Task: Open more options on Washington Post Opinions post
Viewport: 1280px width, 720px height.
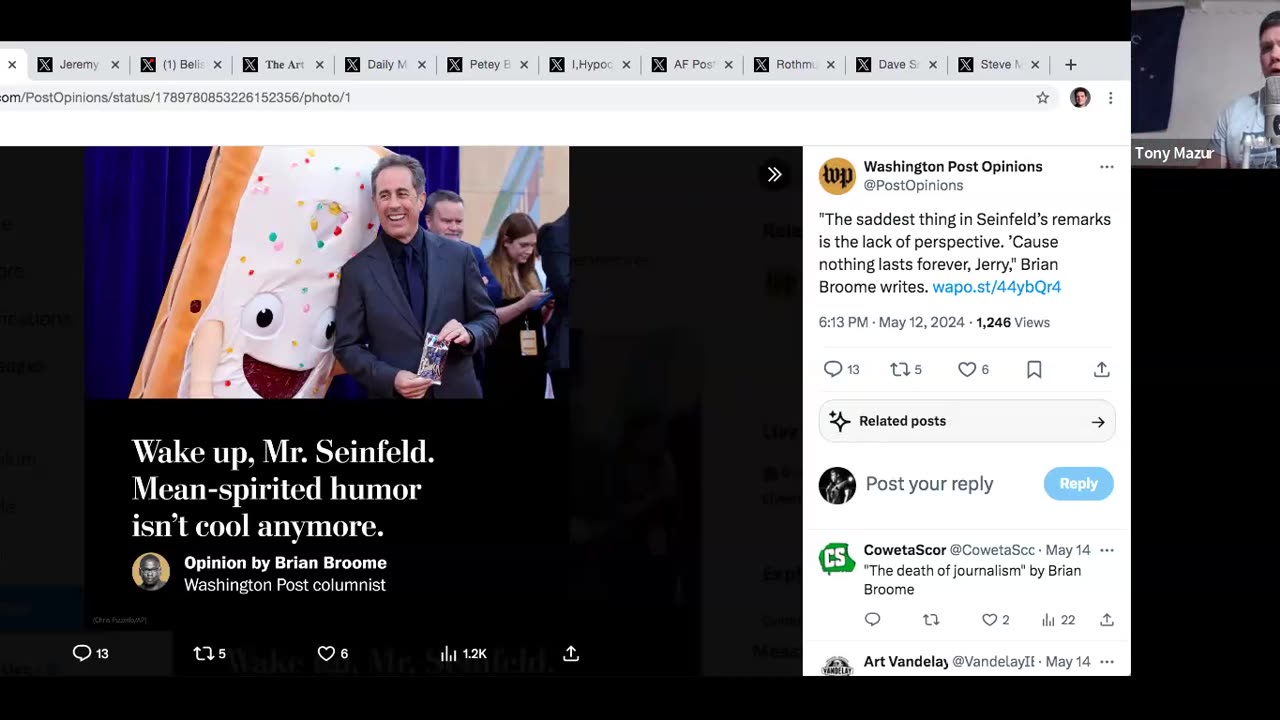Action: click(x=1106, y=167)
